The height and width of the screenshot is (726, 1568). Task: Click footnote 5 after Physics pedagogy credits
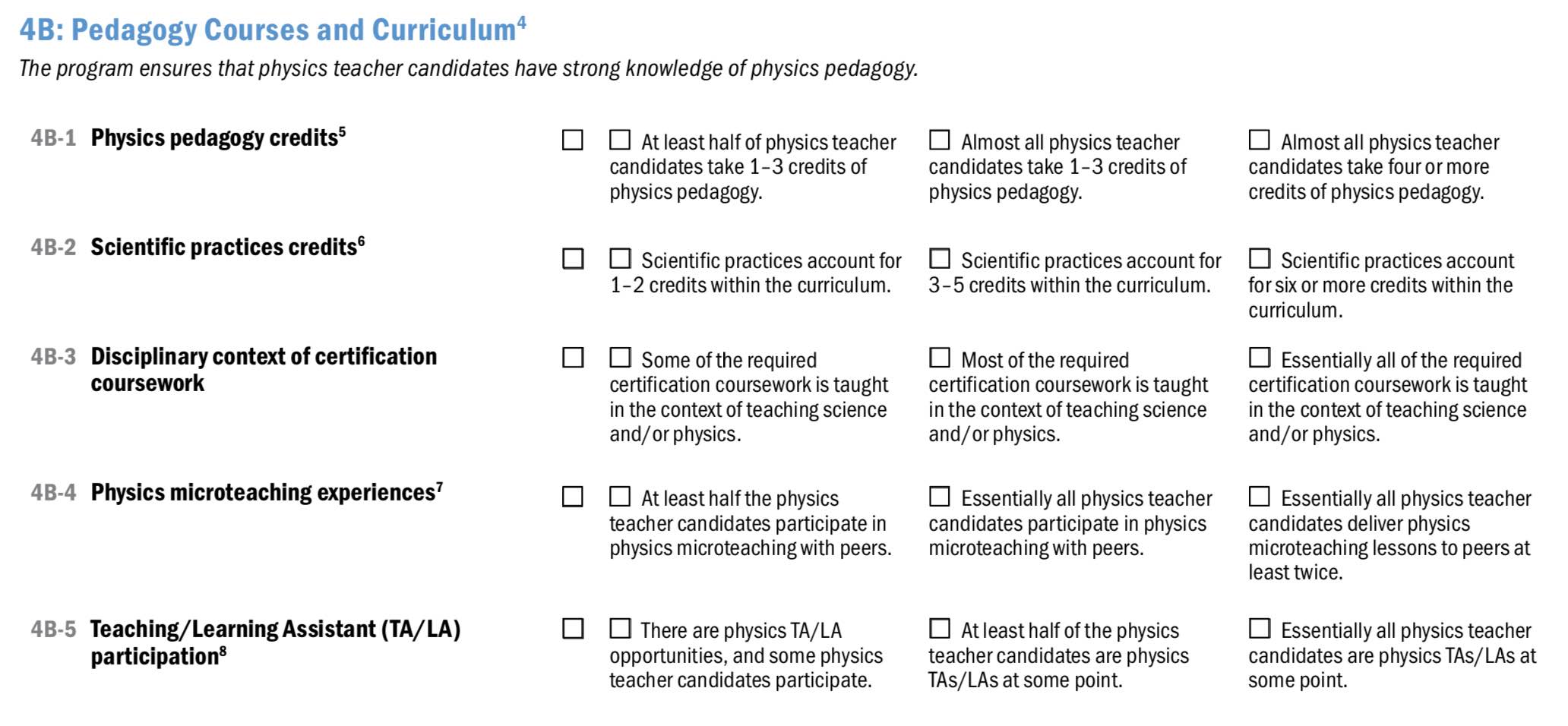(342, 131)
